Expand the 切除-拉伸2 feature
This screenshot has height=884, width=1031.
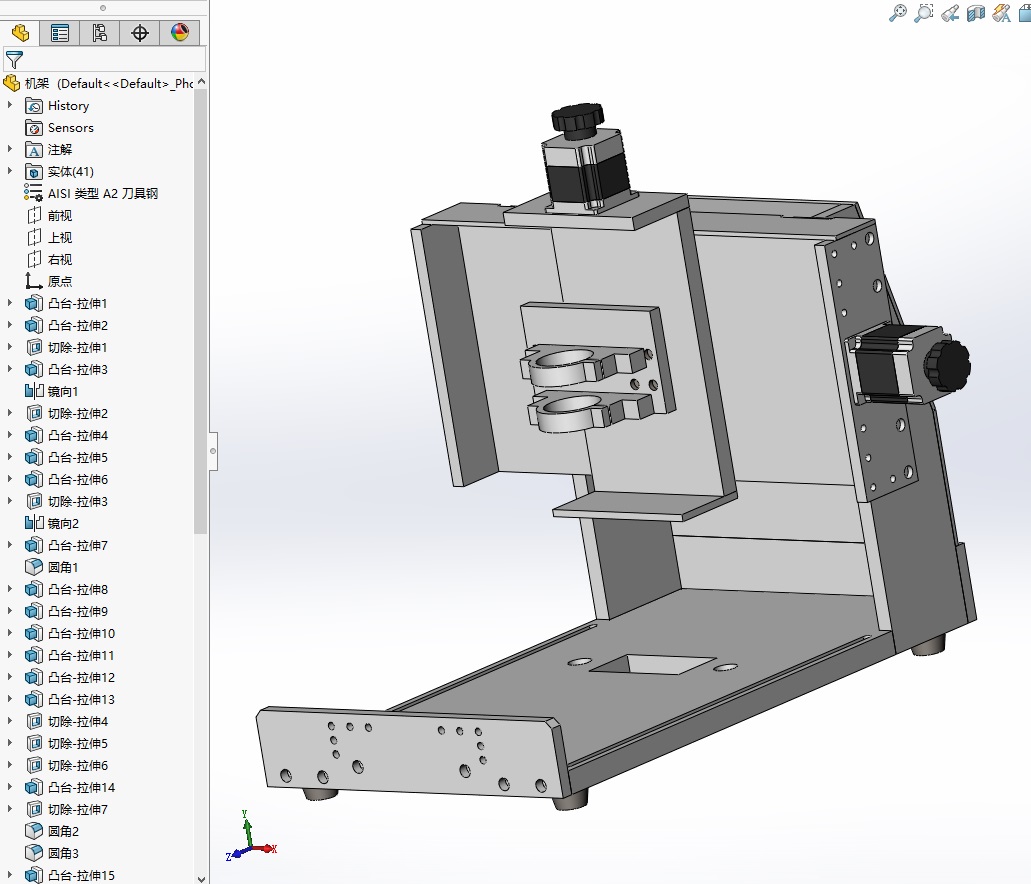tap(10, 413)
